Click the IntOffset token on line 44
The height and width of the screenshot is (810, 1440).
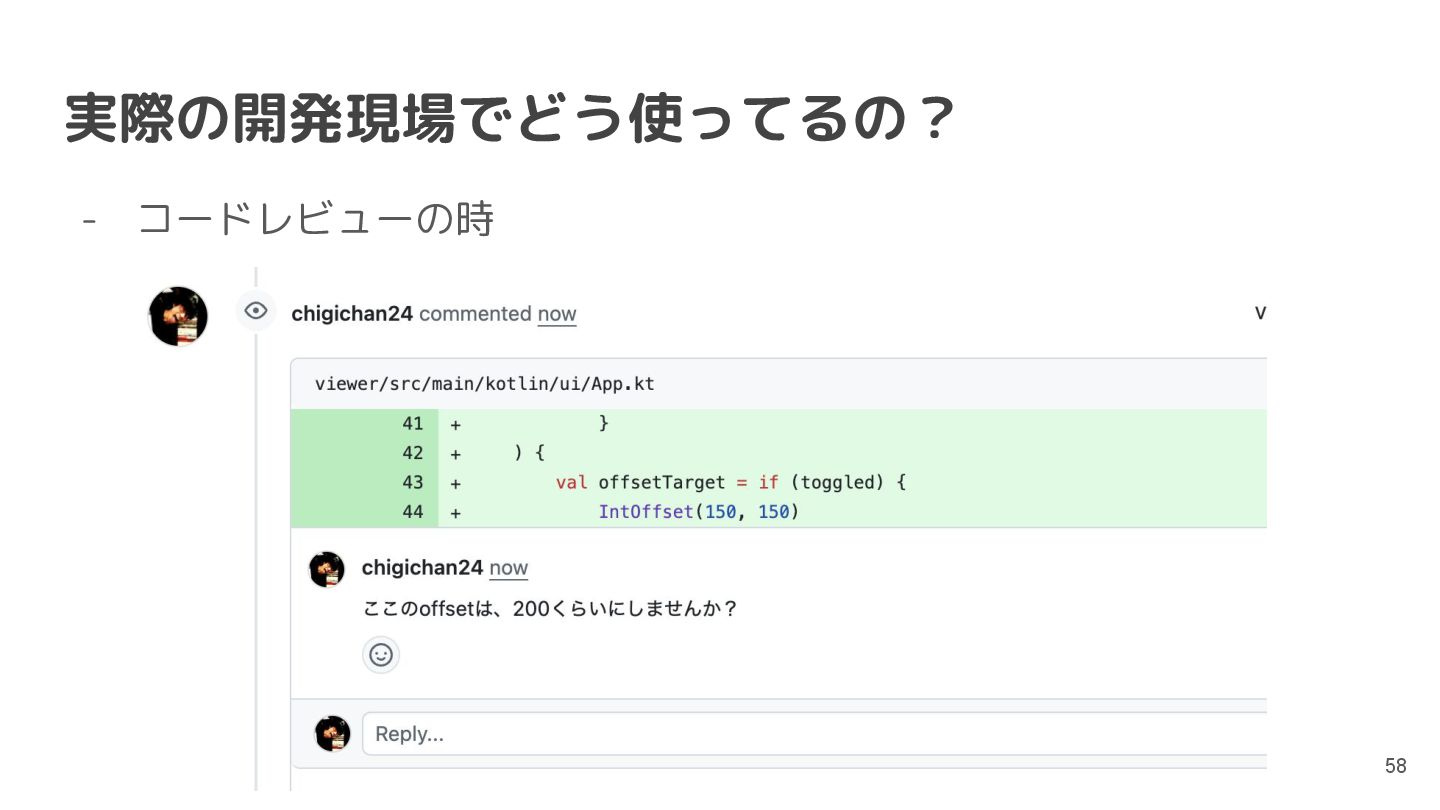(645, 512)
